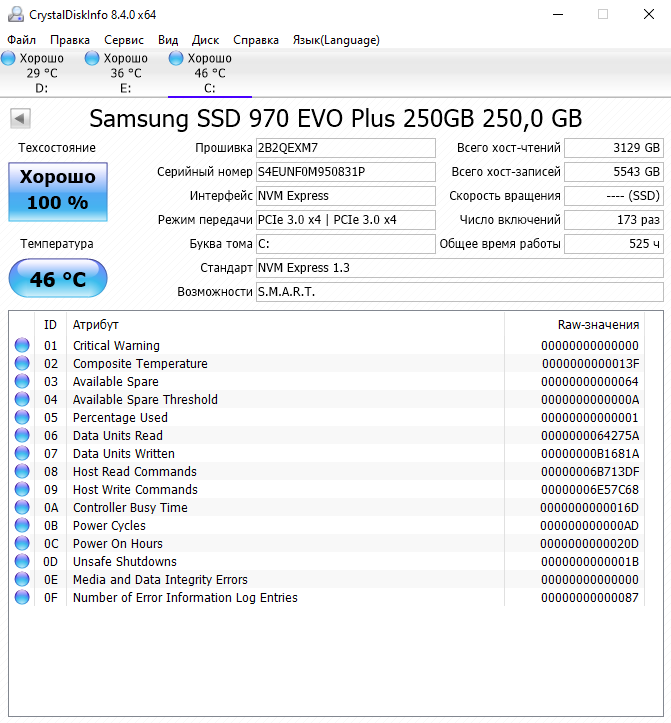Screen dimensions: 671x723
Task: Switch to disk E: tab
Action: coord(125,73)
